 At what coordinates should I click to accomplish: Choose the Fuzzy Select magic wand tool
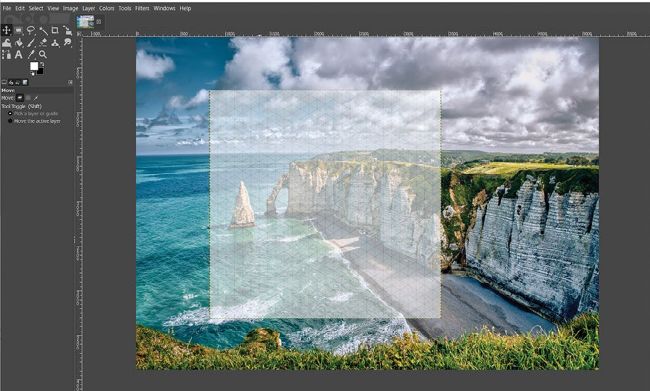coord(43,31)
